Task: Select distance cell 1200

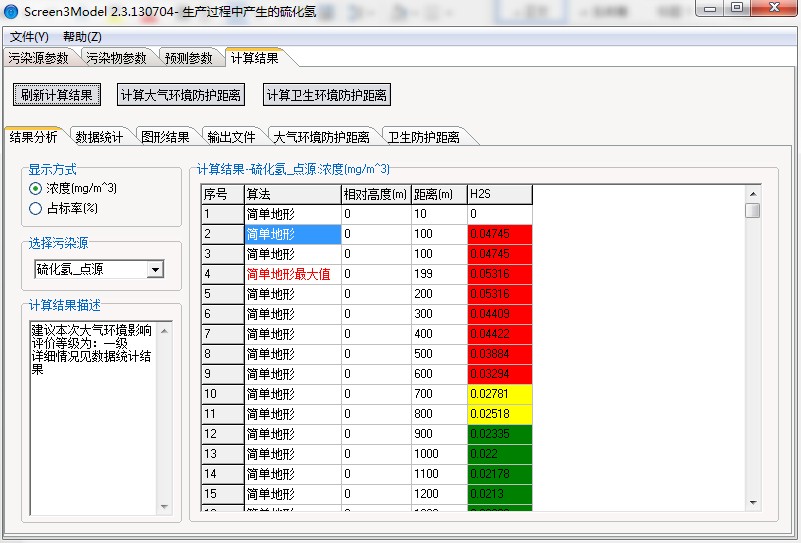Action: point(439,494)
